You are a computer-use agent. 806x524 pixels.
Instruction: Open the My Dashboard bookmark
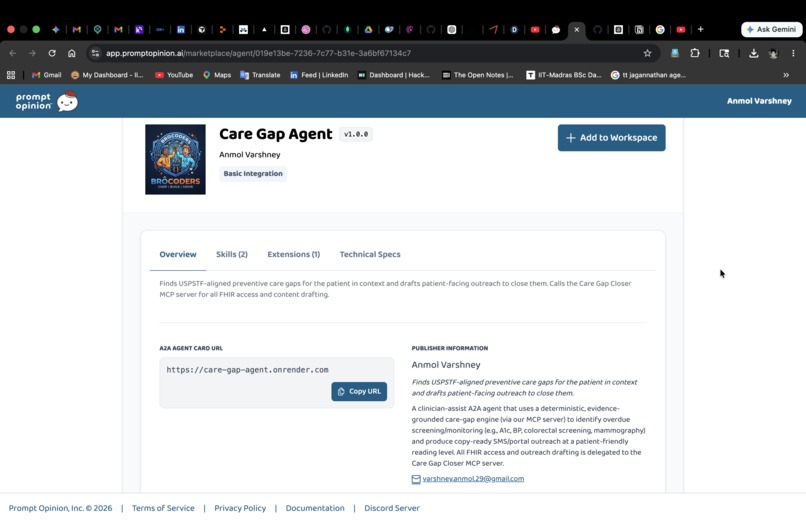107,75
